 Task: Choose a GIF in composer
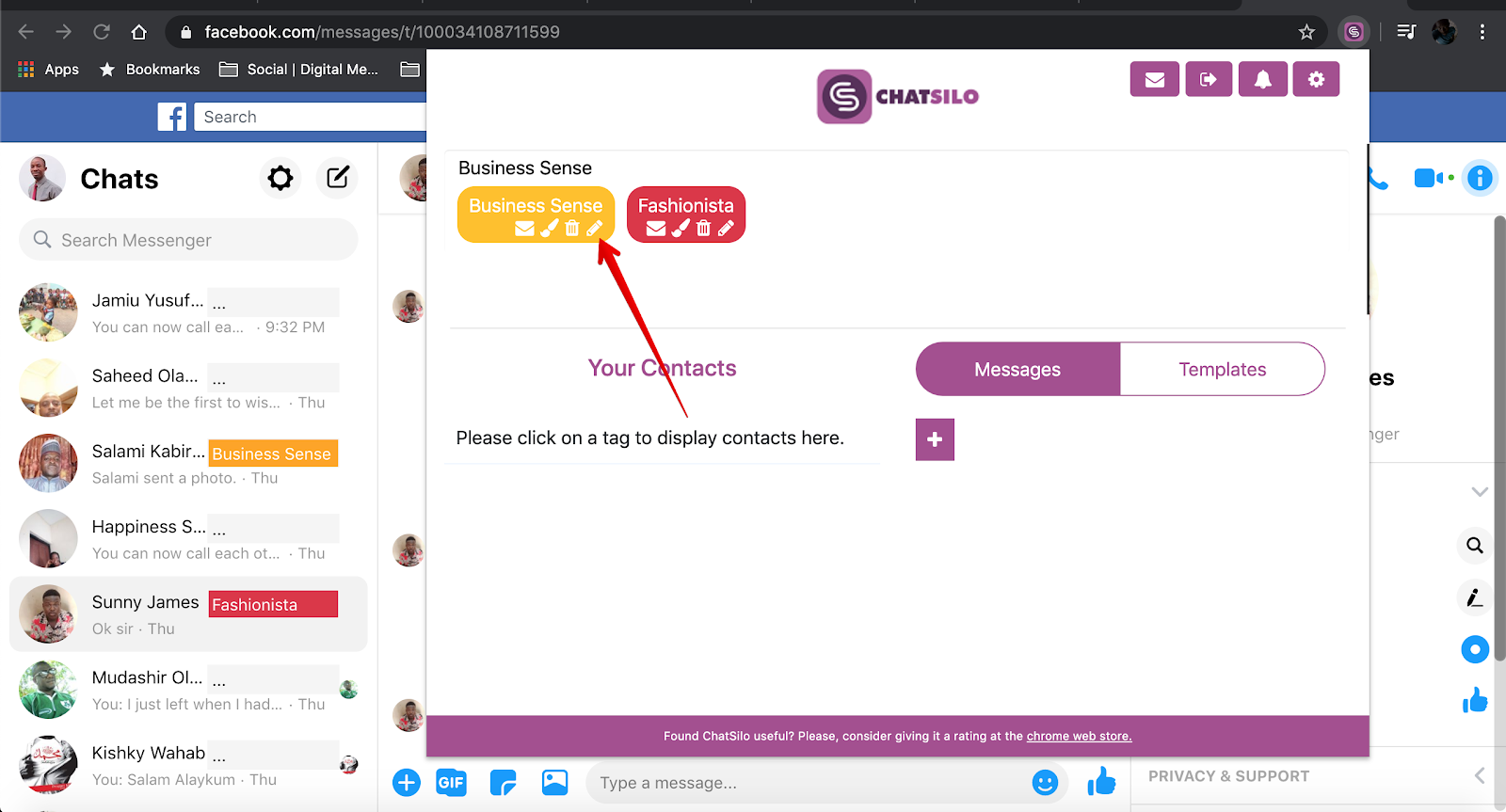tap(451, 782)
